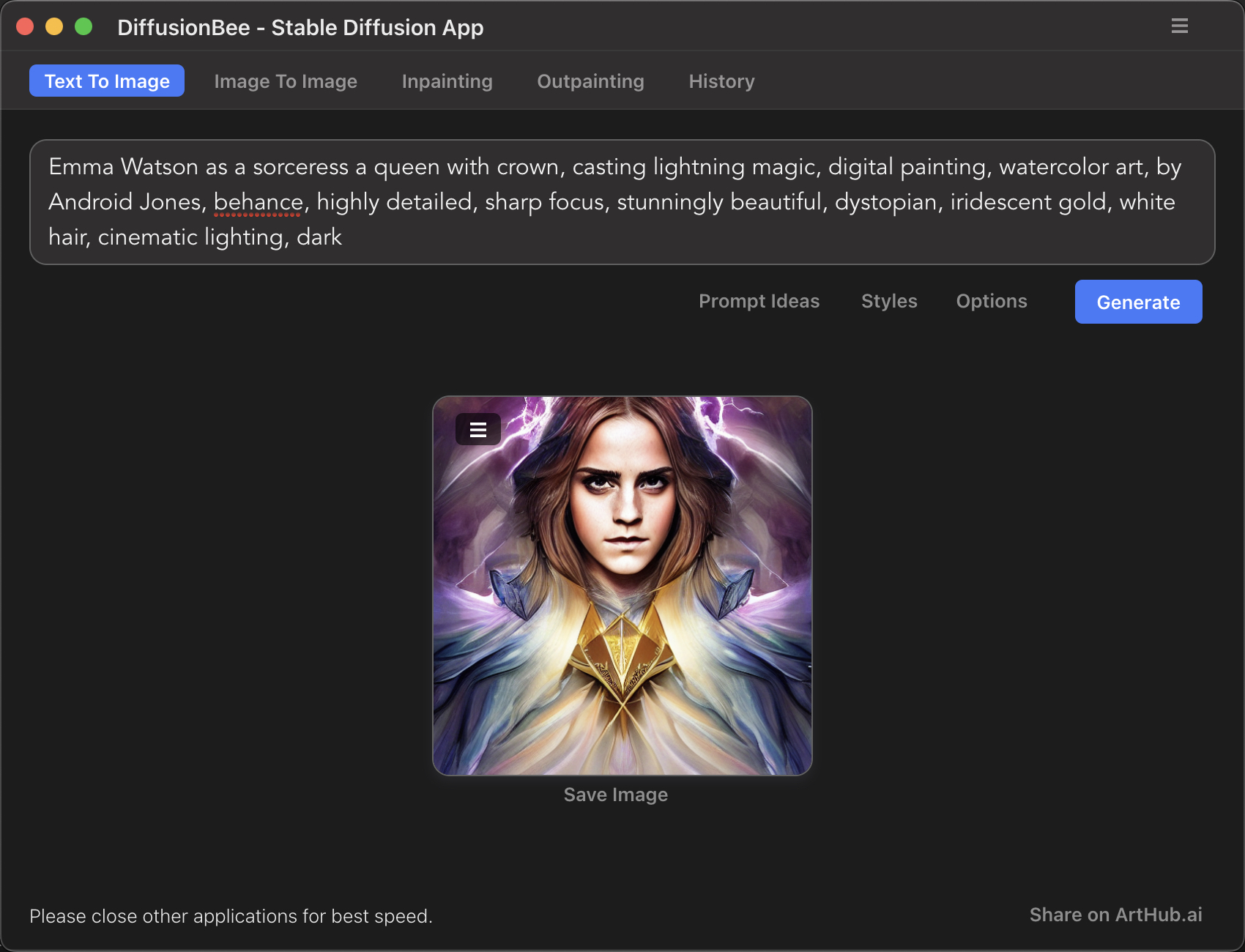
Task: Click the yellow minimize window button
Action: [54, 26]
